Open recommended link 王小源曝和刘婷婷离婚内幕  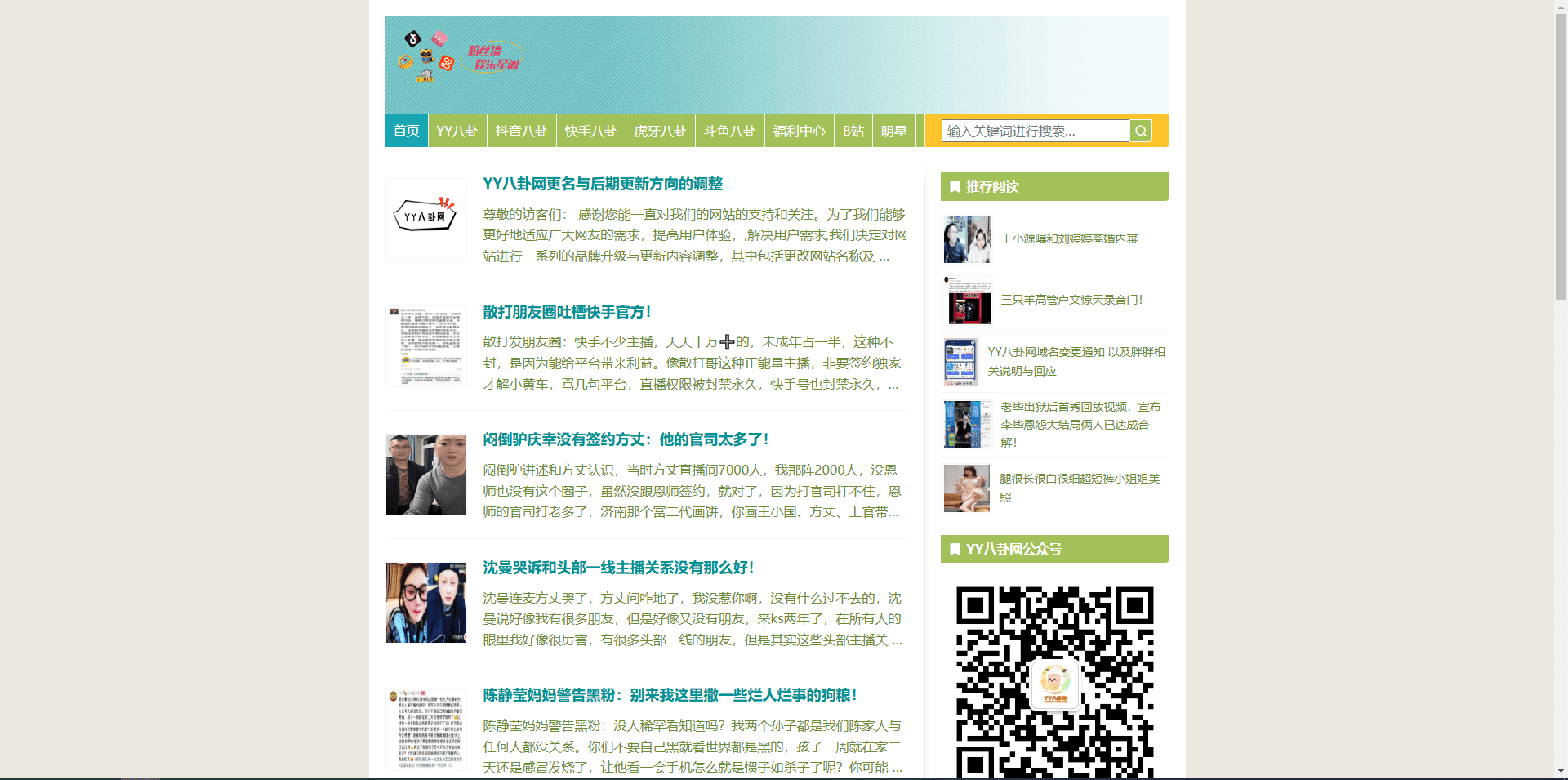click(x=1069, y=238)
